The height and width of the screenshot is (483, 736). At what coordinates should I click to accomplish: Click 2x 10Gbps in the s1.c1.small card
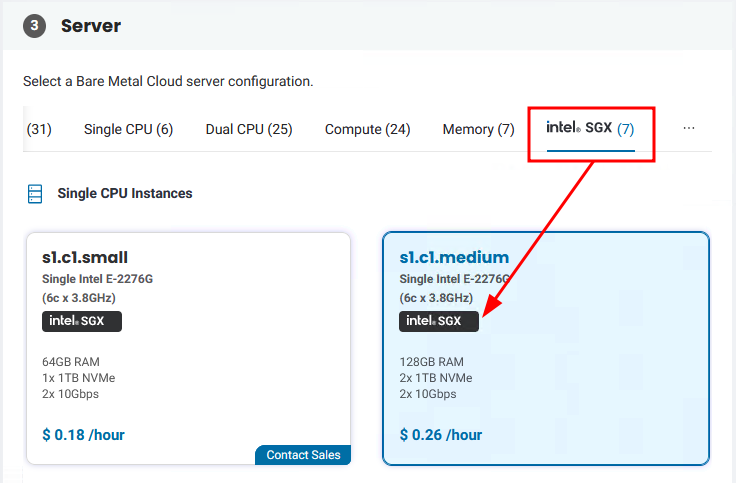point(70,394)
